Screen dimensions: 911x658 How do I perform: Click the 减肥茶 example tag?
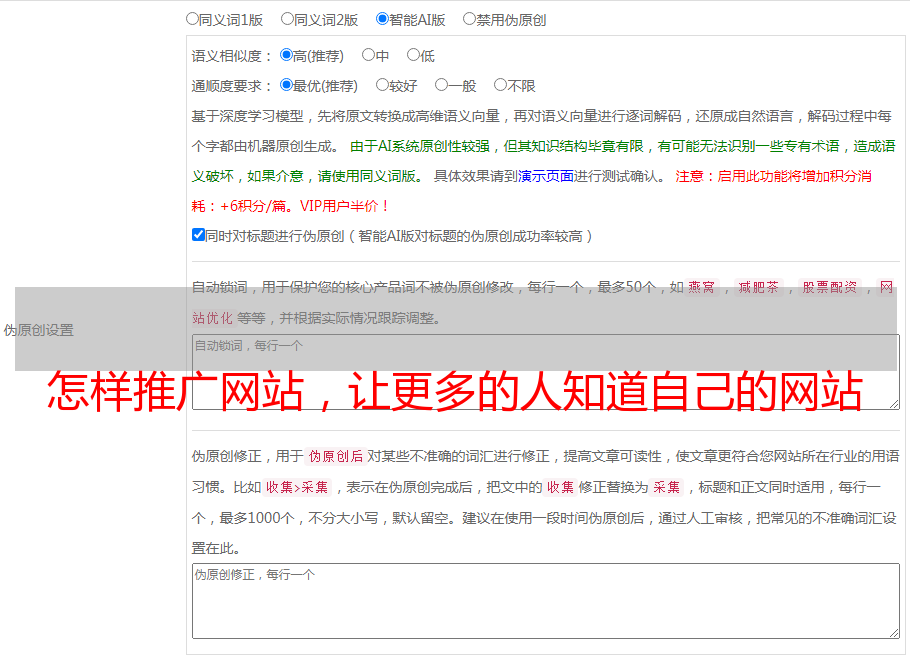pos(758,287)
